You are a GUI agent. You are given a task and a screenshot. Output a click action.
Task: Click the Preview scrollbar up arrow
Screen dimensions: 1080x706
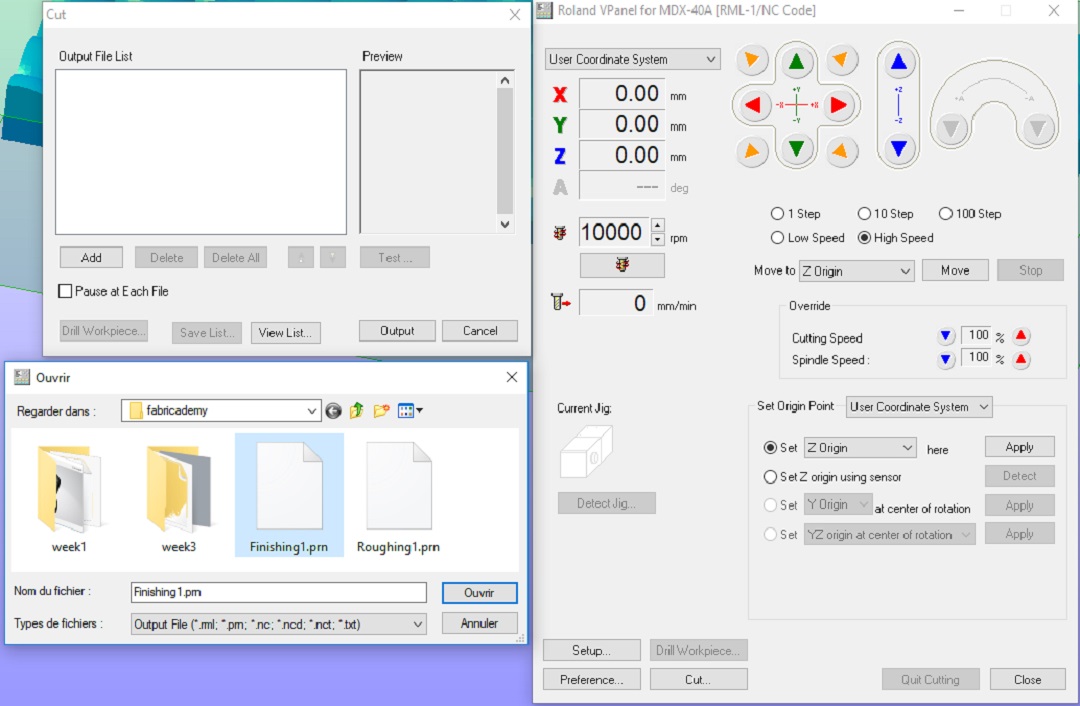pyautogui.click(x=505, y=81)
